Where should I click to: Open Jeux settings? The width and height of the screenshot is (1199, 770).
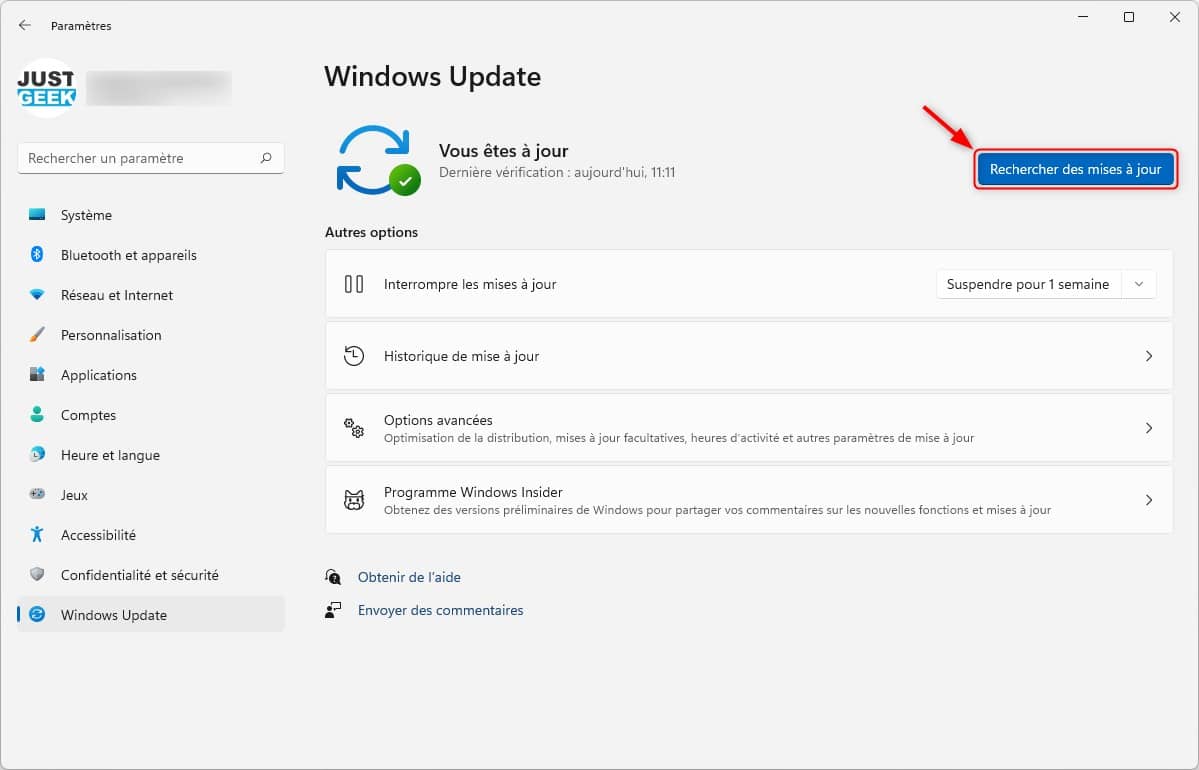click(151, 494)
